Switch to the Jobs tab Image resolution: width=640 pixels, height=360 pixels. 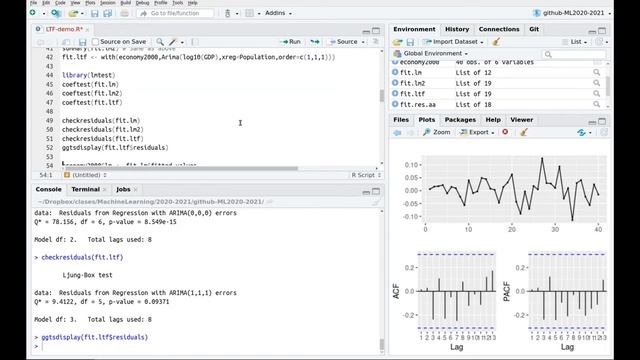tap(123, 189)
